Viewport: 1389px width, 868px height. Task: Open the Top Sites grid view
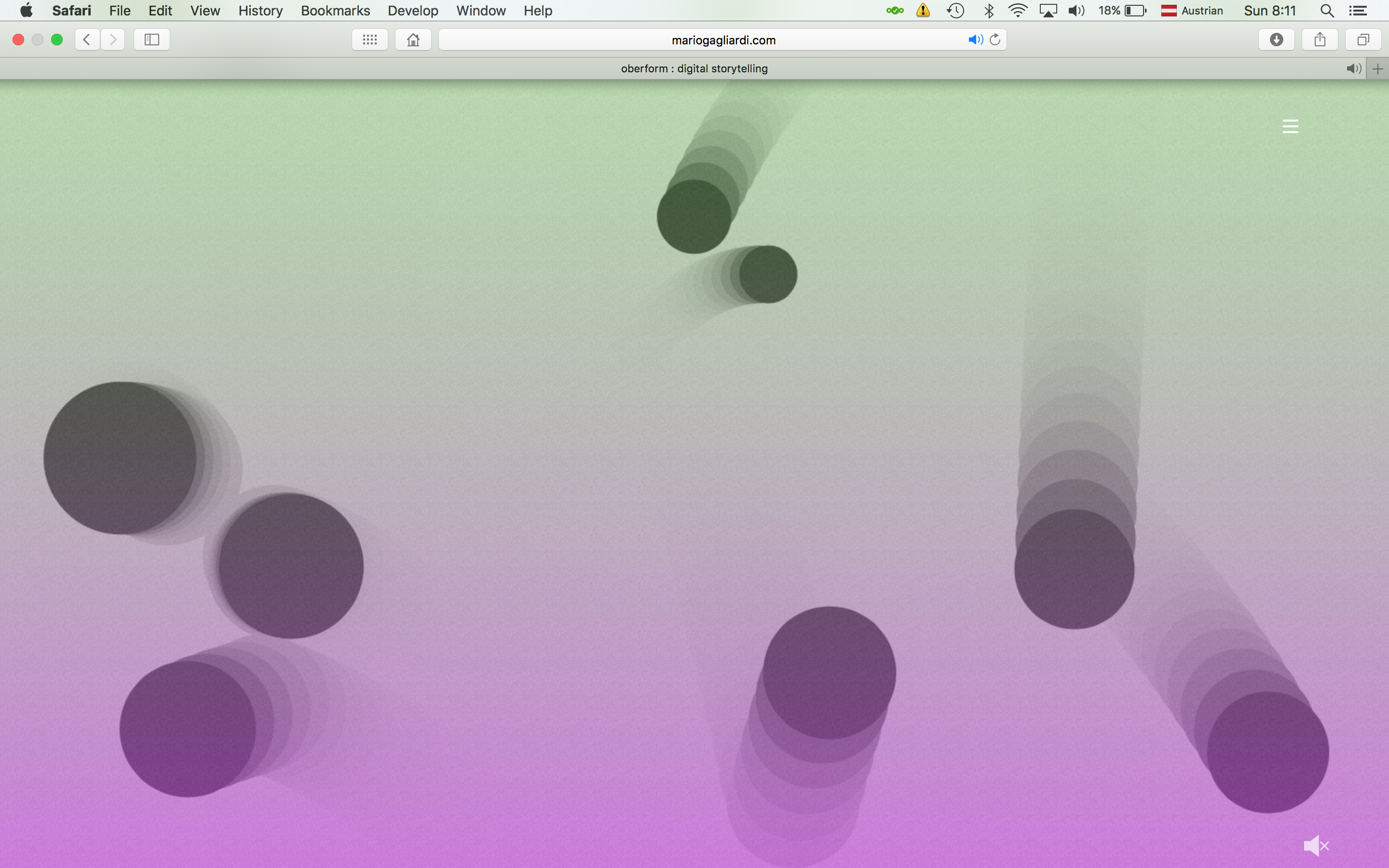(369, 40)
